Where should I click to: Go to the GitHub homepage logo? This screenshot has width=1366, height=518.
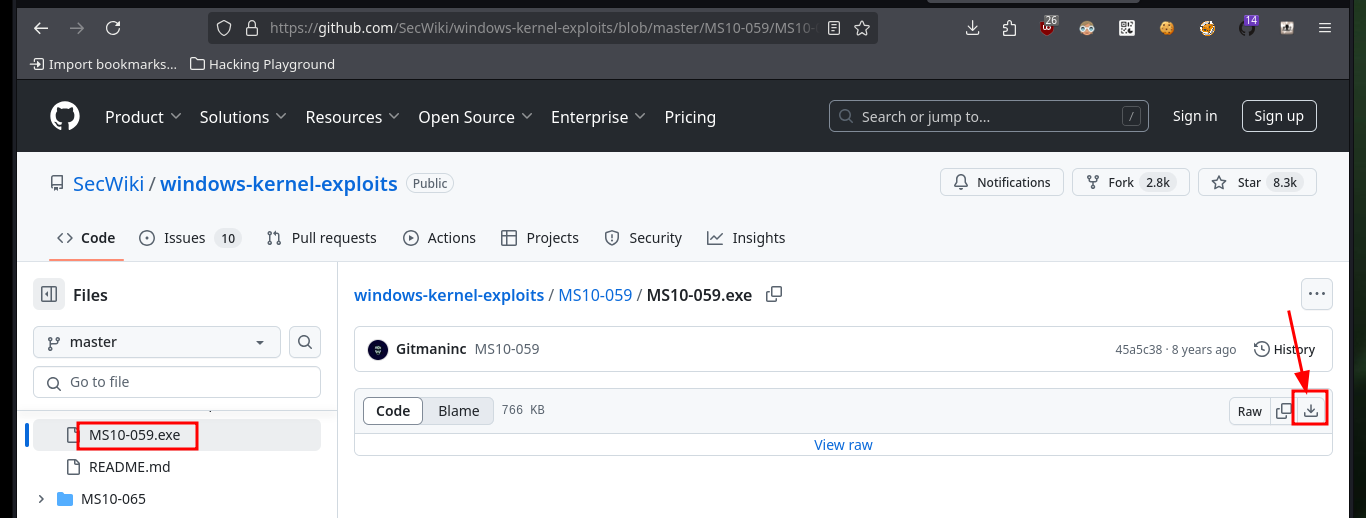point(65,117)
